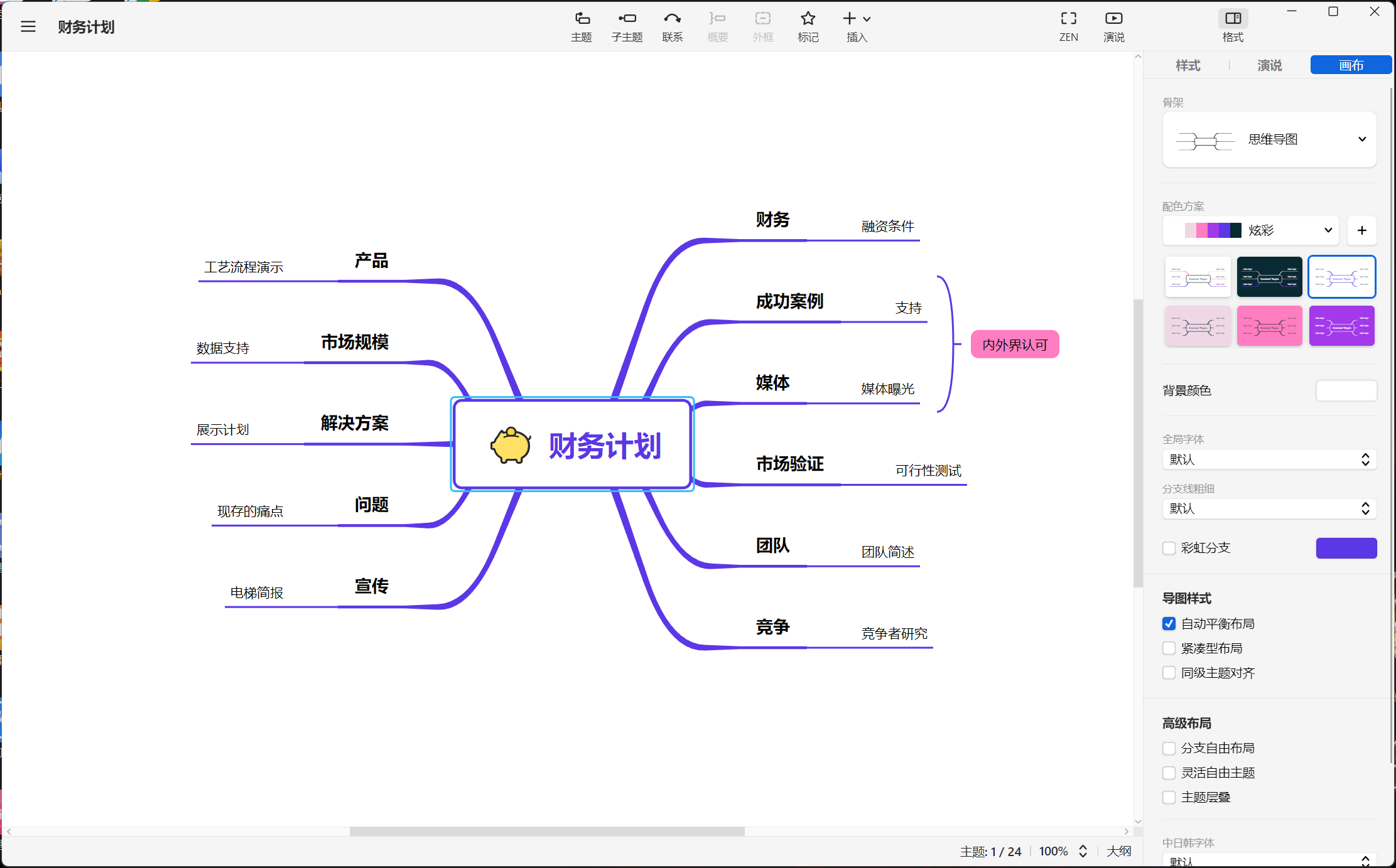Choose the hot pink theme thumbnail
Image resolution: width=1396 pixels, height=868 pixels.
pos(1269,326)
